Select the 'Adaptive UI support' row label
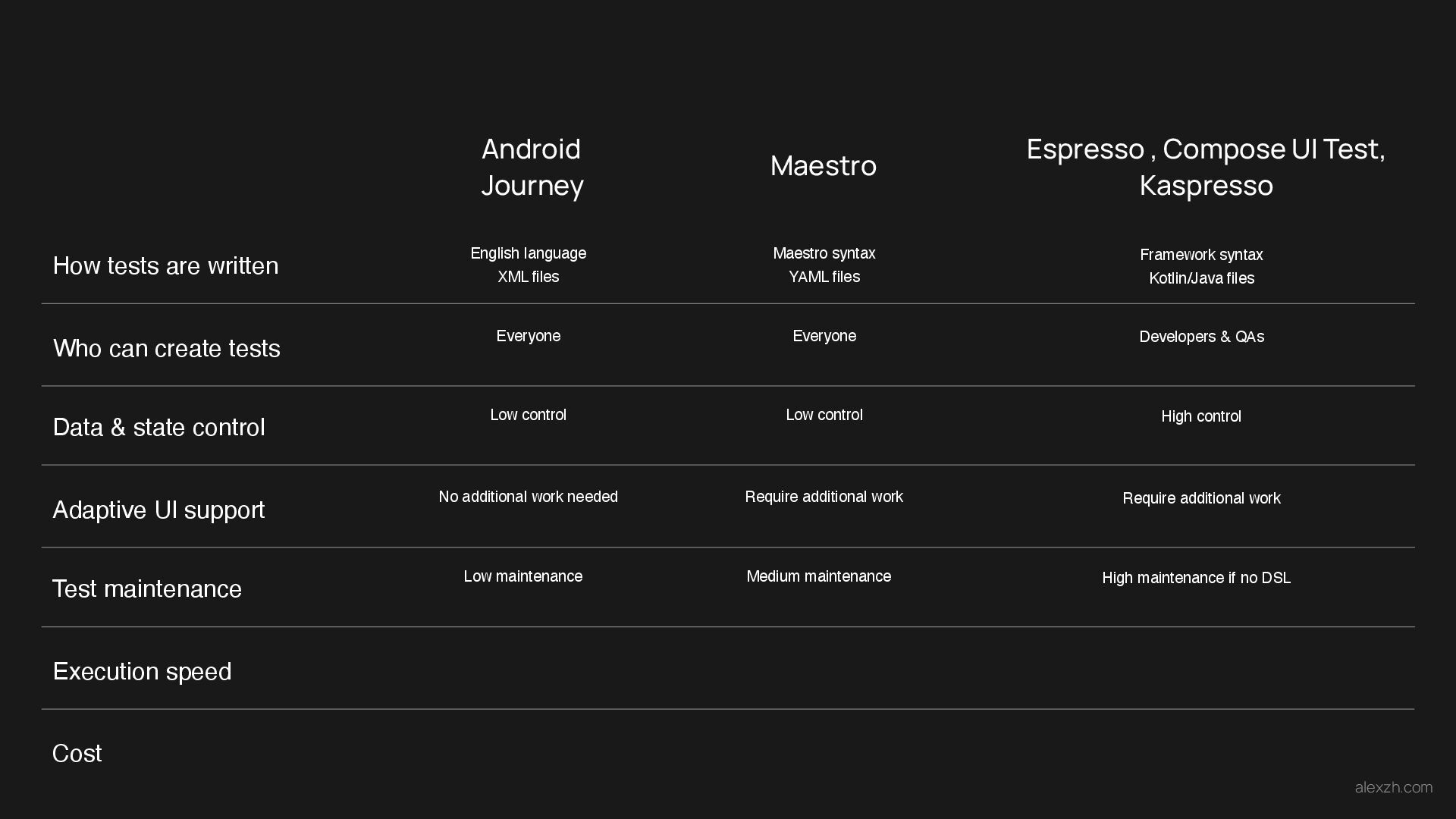 click(158, 510)
